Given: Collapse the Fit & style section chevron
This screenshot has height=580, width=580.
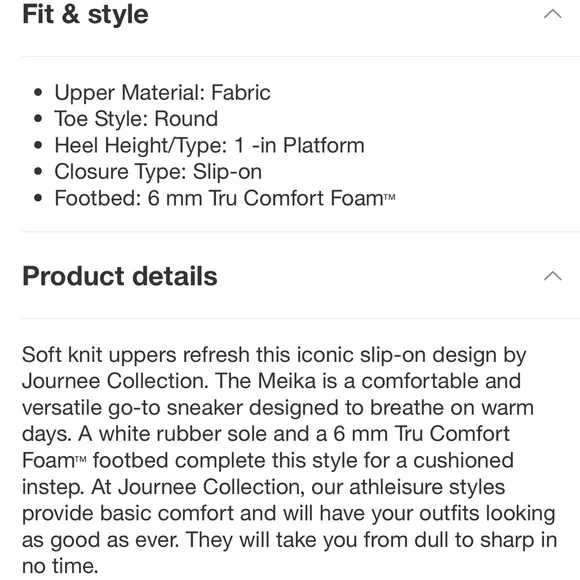Looking at the screenshot, I should coord(553,14).
